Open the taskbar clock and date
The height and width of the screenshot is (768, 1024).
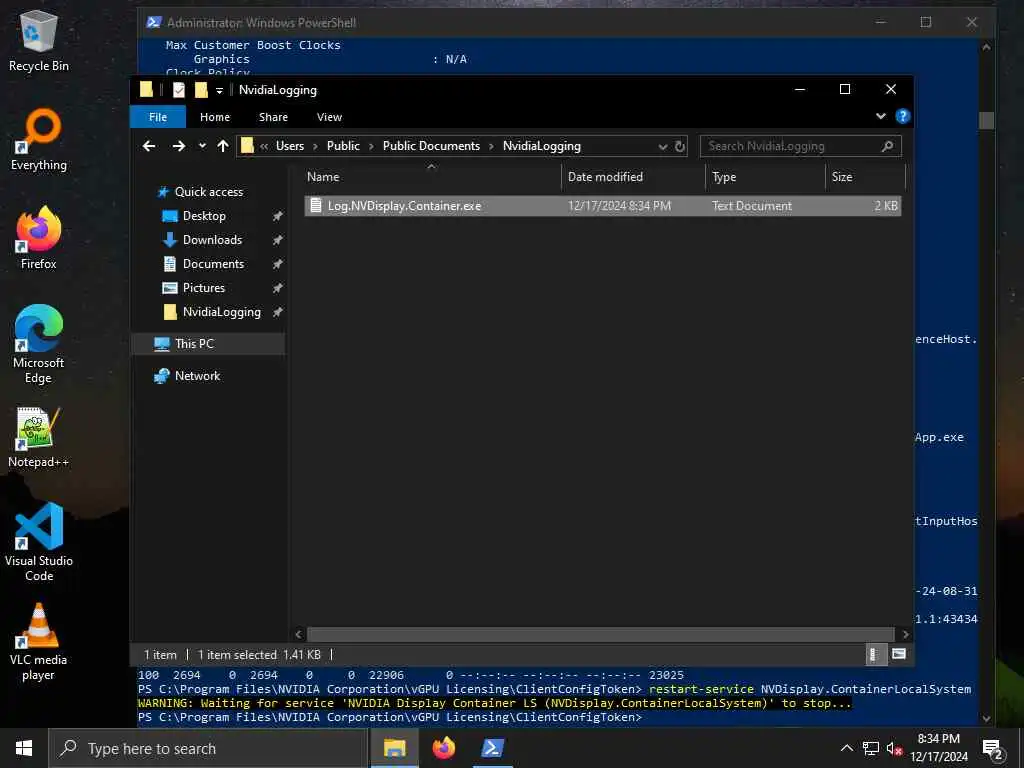tap(938, 748)
